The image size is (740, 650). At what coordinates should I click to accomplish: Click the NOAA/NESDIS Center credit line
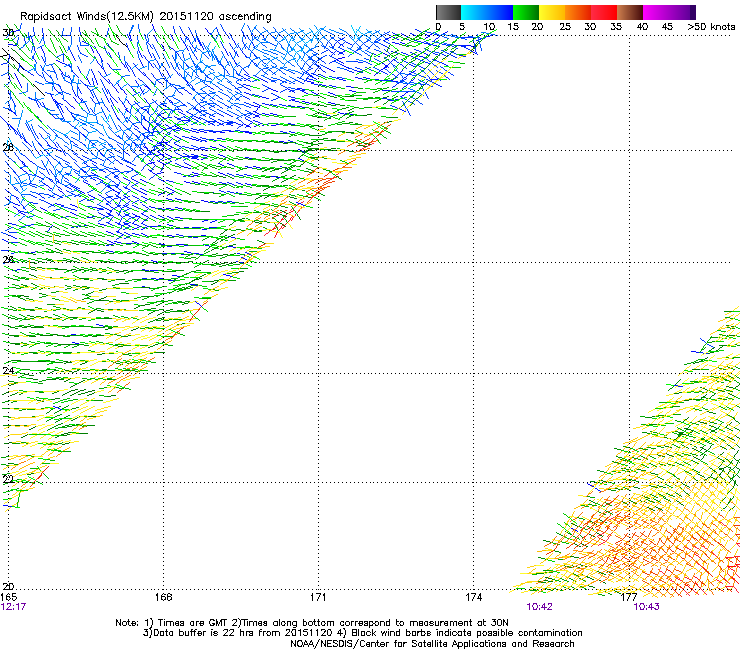pyautogui.click(x=432, y=644)
